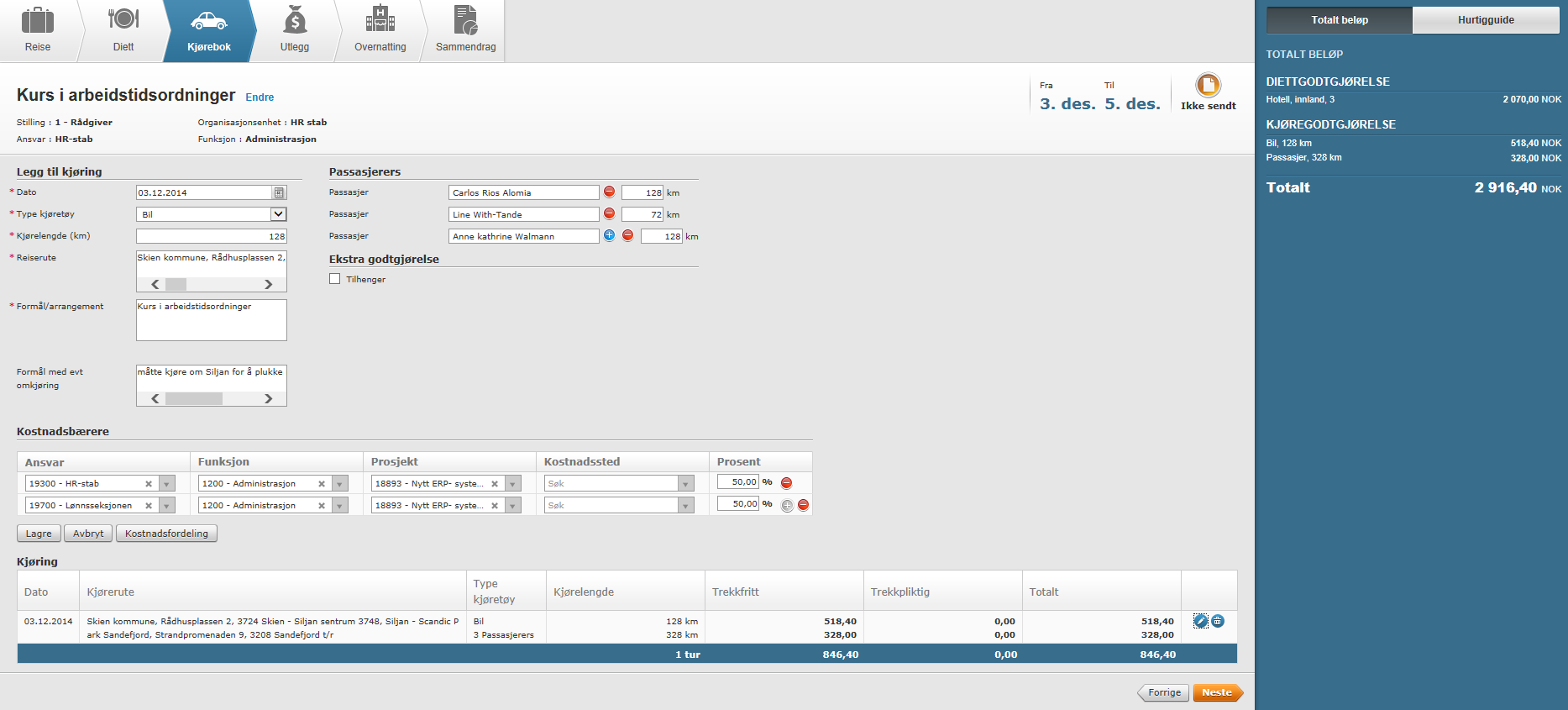Expand Kostnadssted dropdown in the HR-stab row
Screen dimensions: 1568x710
click(686, 484)
